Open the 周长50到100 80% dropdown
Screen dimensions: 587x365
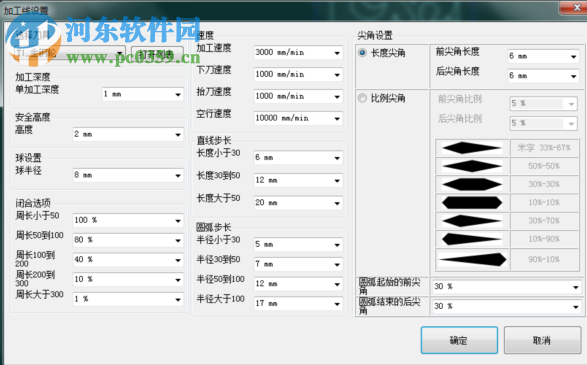point(128,240)
